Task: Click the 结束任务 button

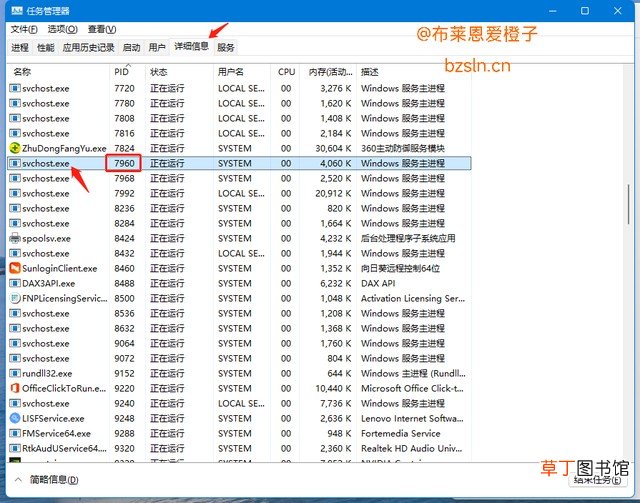Action: [597, 480]
